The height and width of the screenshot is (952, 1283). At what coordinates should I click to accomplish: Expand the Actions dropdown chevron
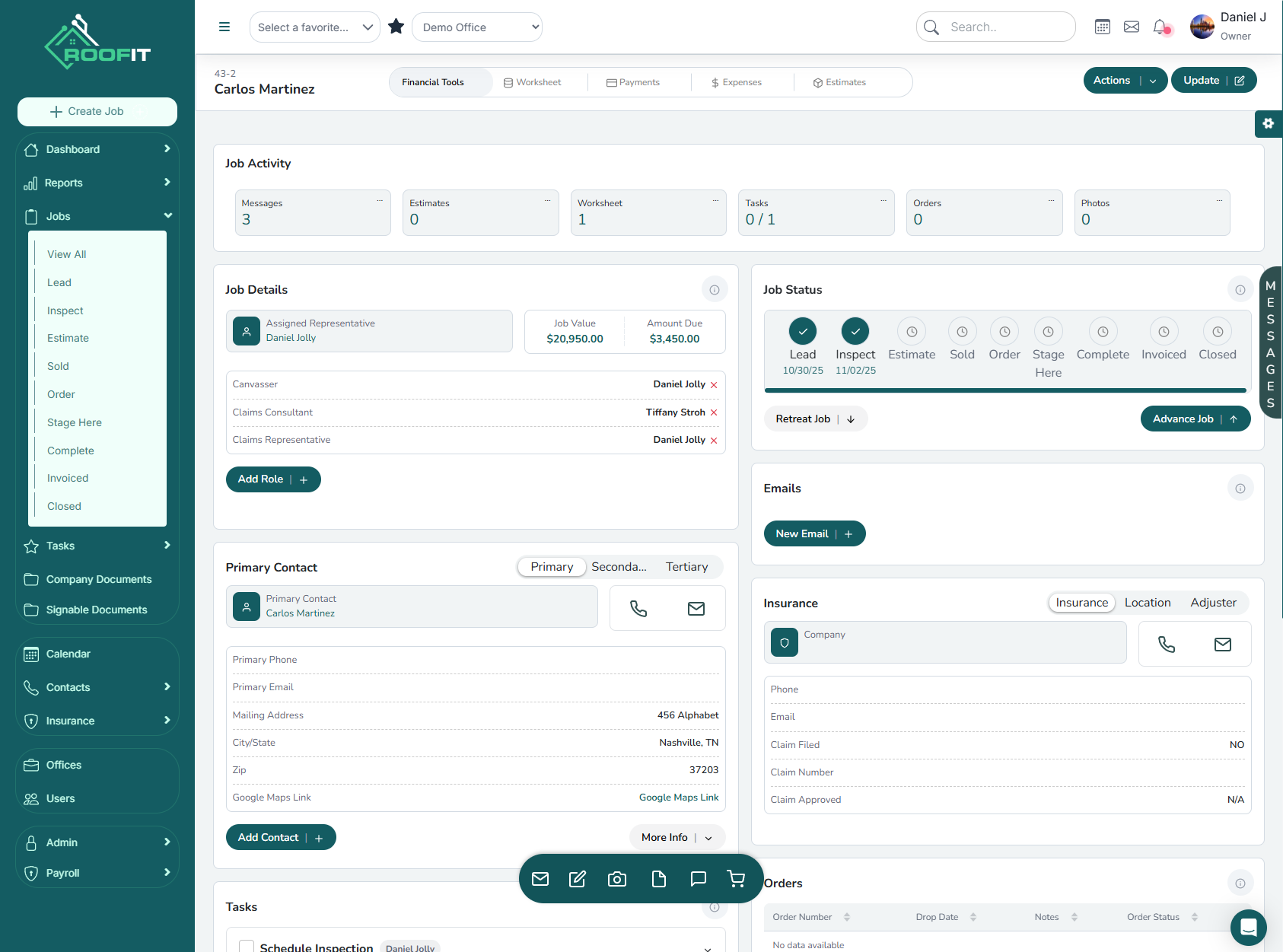(x=1154, y=80)
